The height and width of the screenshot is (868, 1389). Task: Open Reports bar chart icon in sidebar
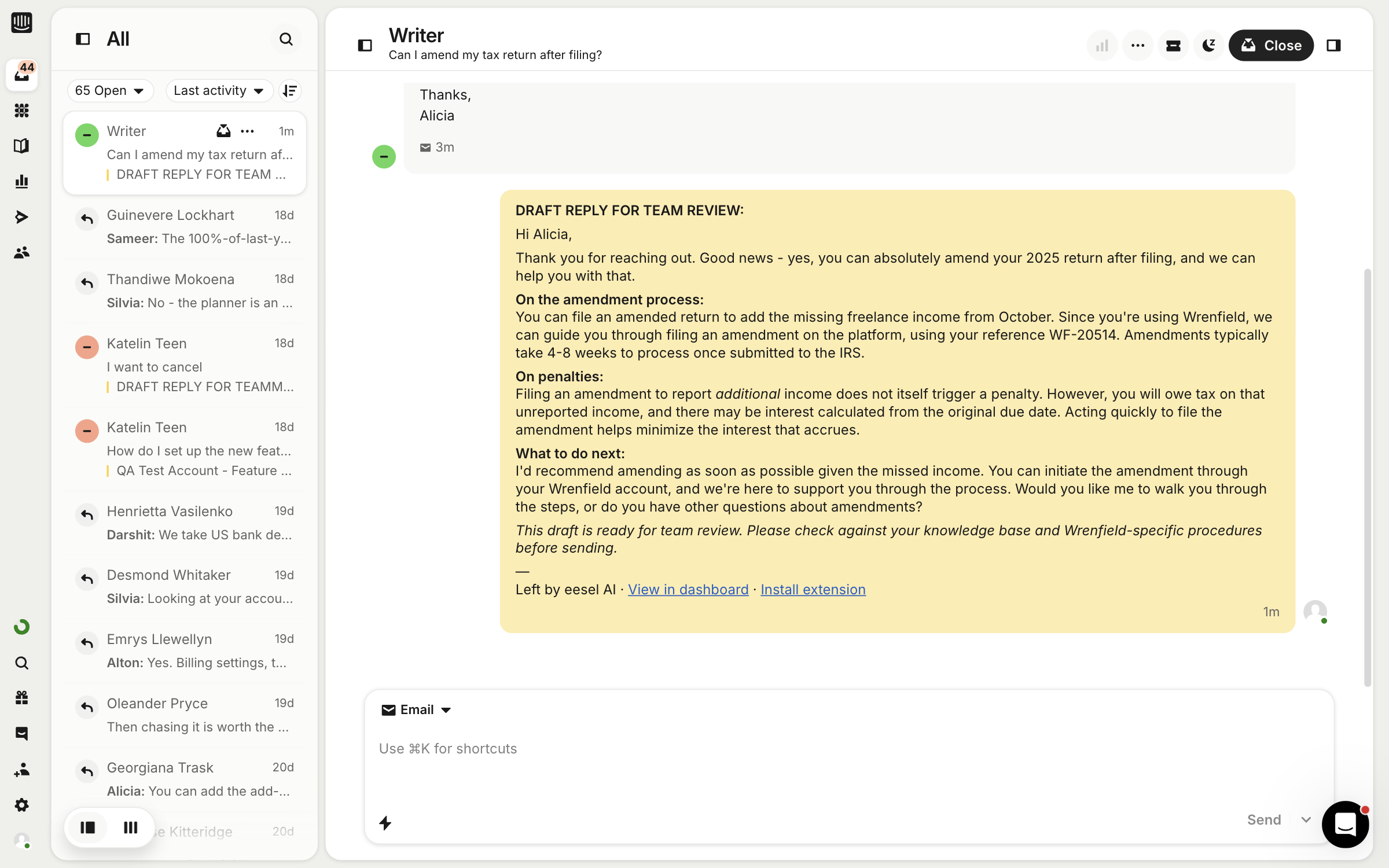(x=22, y=181)
